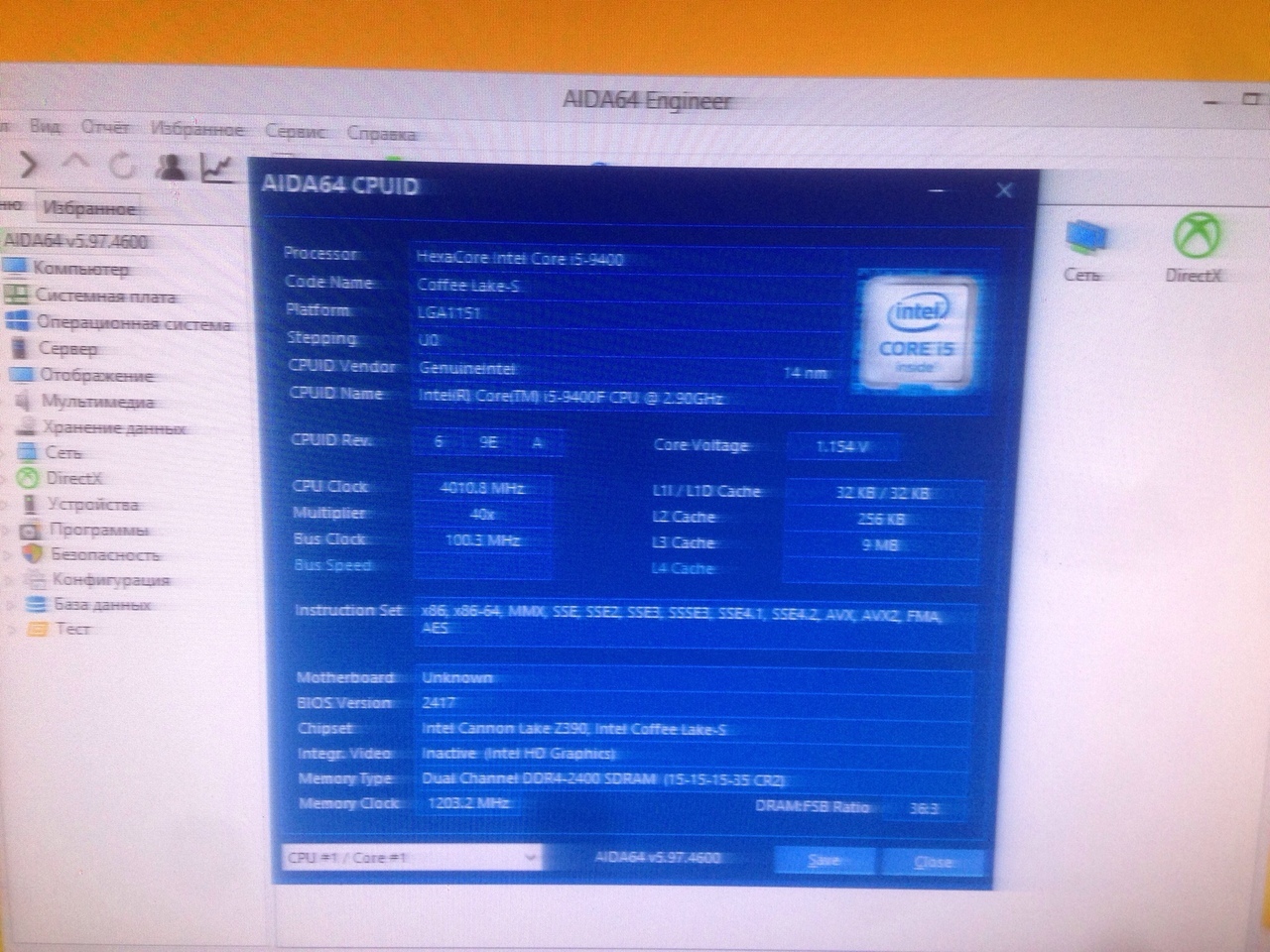1270x952 pixels.
Task: Open the Отчёт menu
Action: (105, 127)
